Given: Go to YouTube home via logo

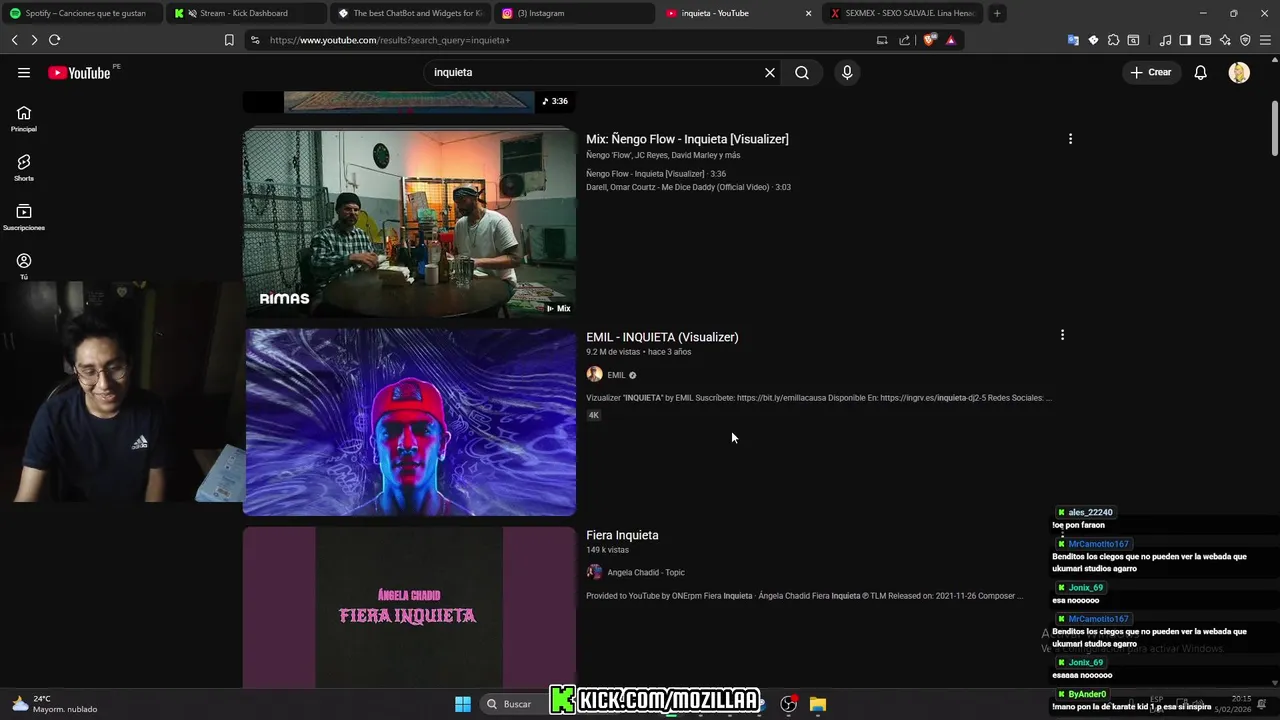Looking at the screenshot, I should click(79, 72).
